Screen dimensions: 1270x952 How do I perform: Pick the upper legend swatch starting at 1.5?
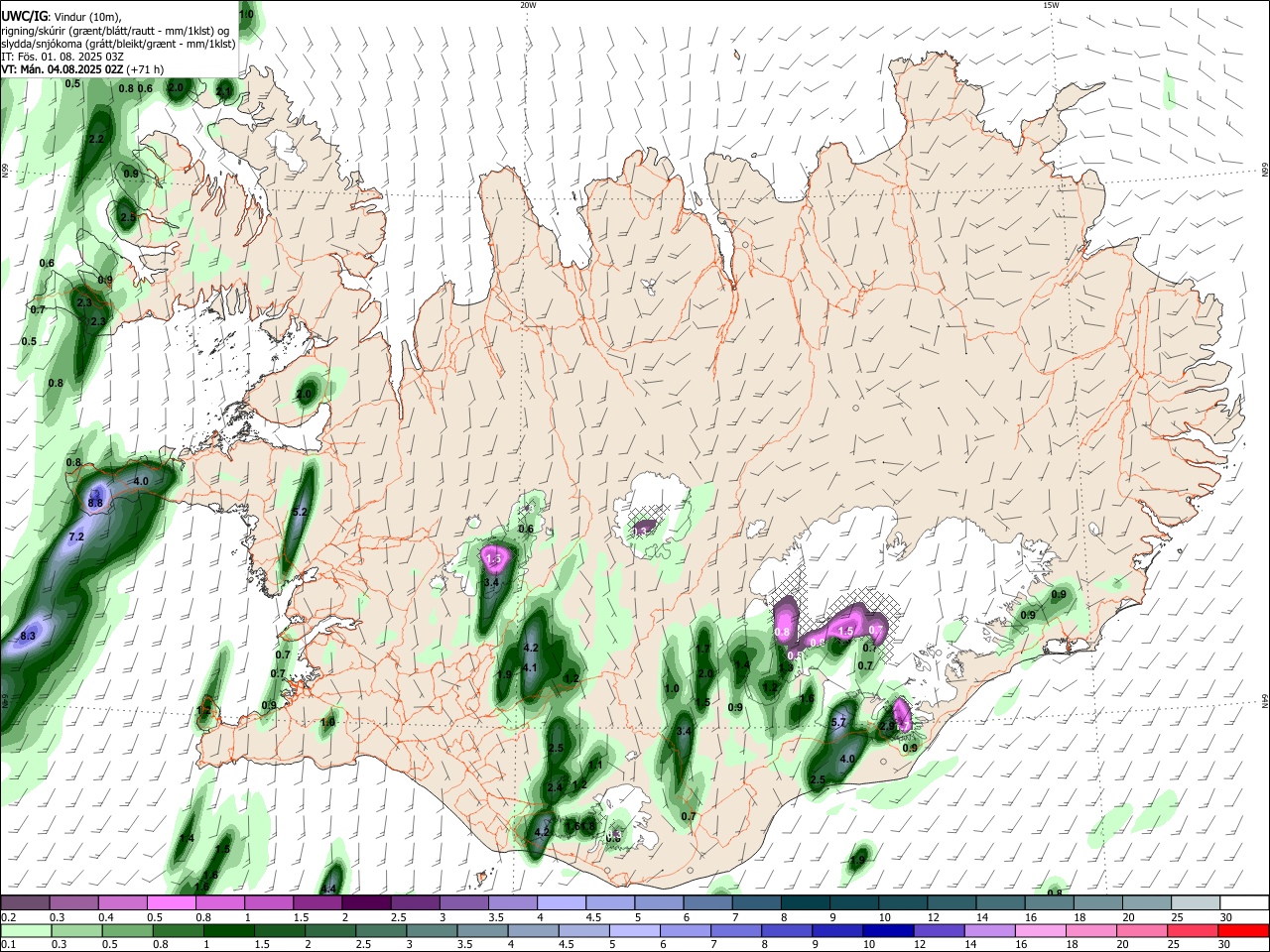point(317,902)
